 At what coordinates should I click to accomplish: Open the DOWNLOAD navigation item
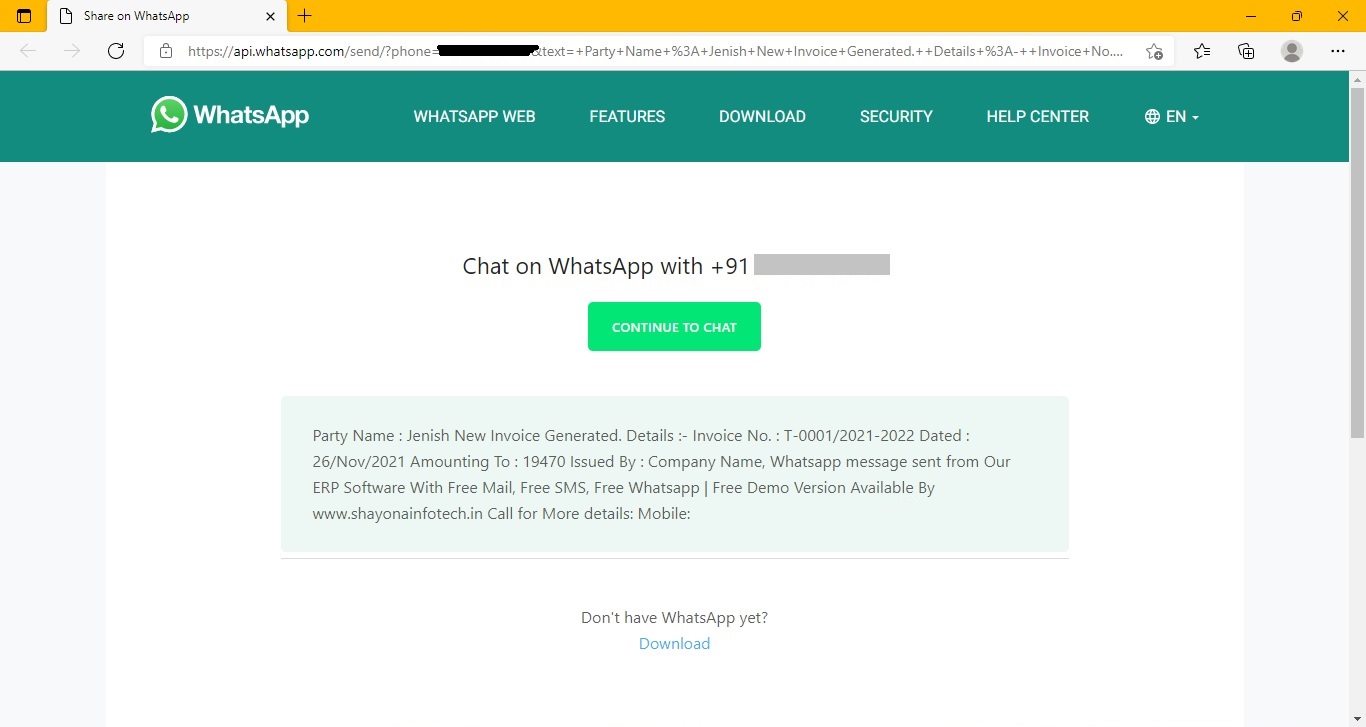pos(762,116)
